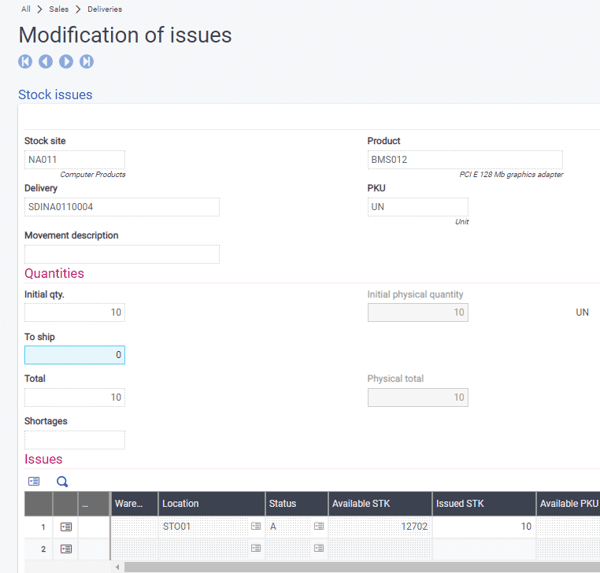This screenshot has height=573, width=600.
Task: Open Location lookup for STO01 row
Action: point(255,526)
